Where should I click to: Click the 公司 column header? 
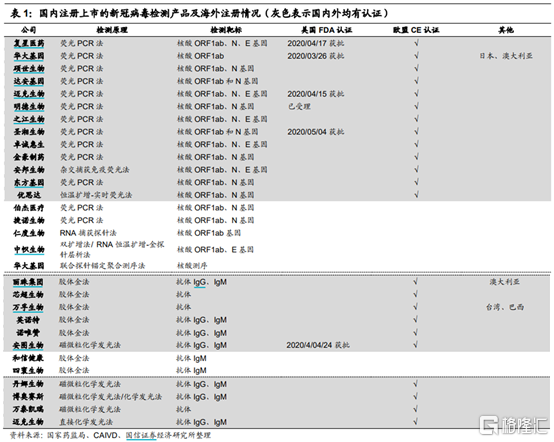(28, 30)
